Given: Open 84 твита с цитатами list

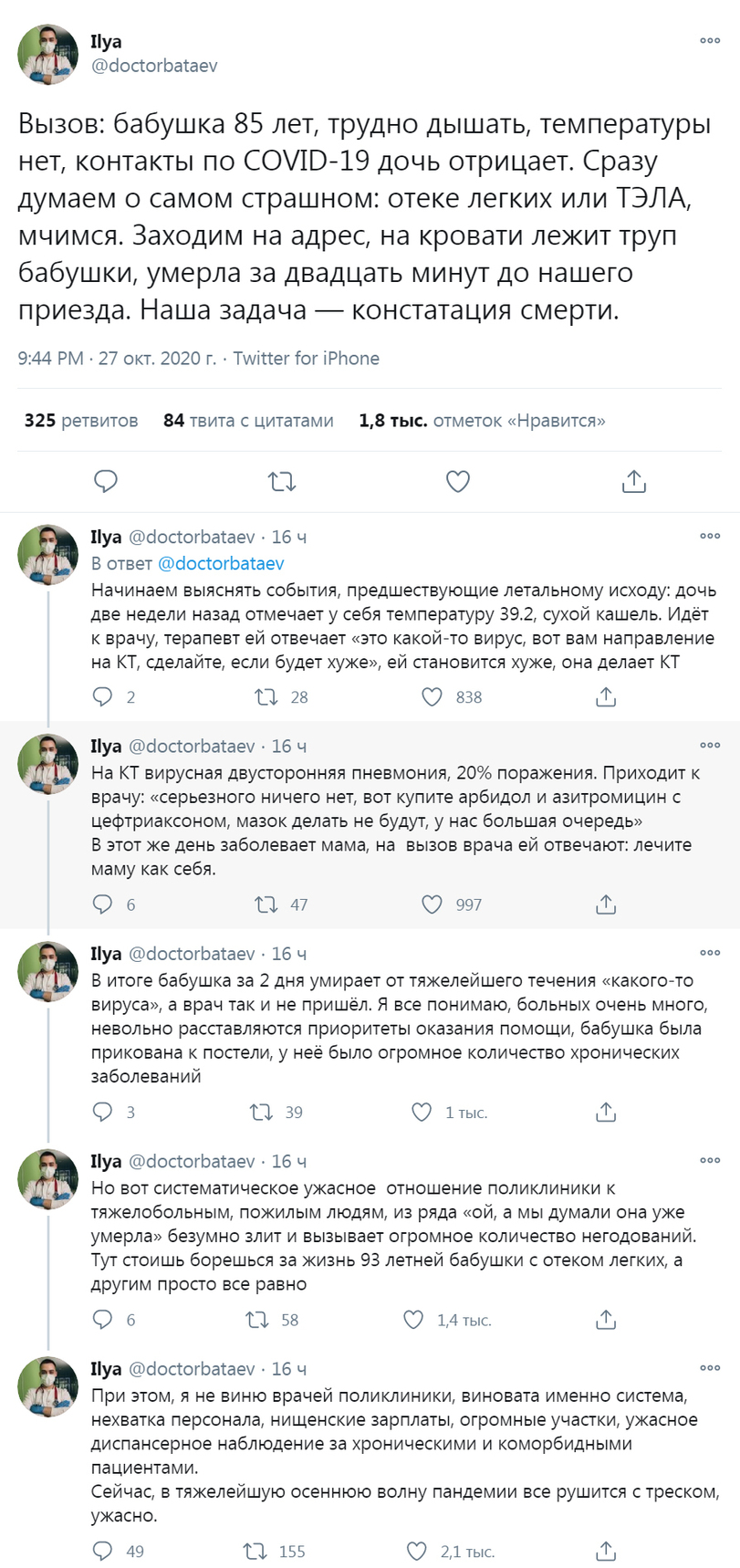Looking at the screenshot, I should click(x=248, y=421).
